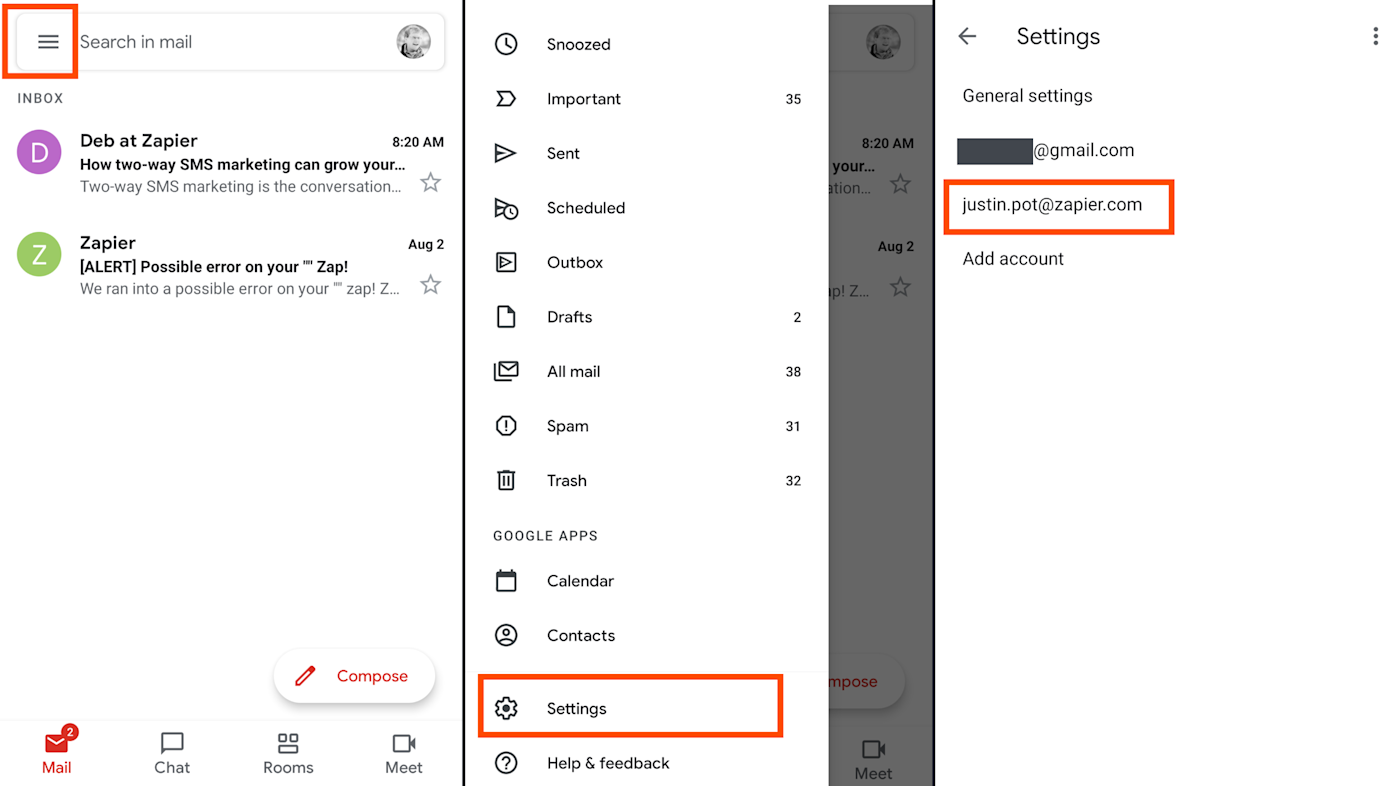The height and width of the screenshot is (786, 1400).
Task: Star the Deb at Zapier email
Action: click(x=430, y=182)
